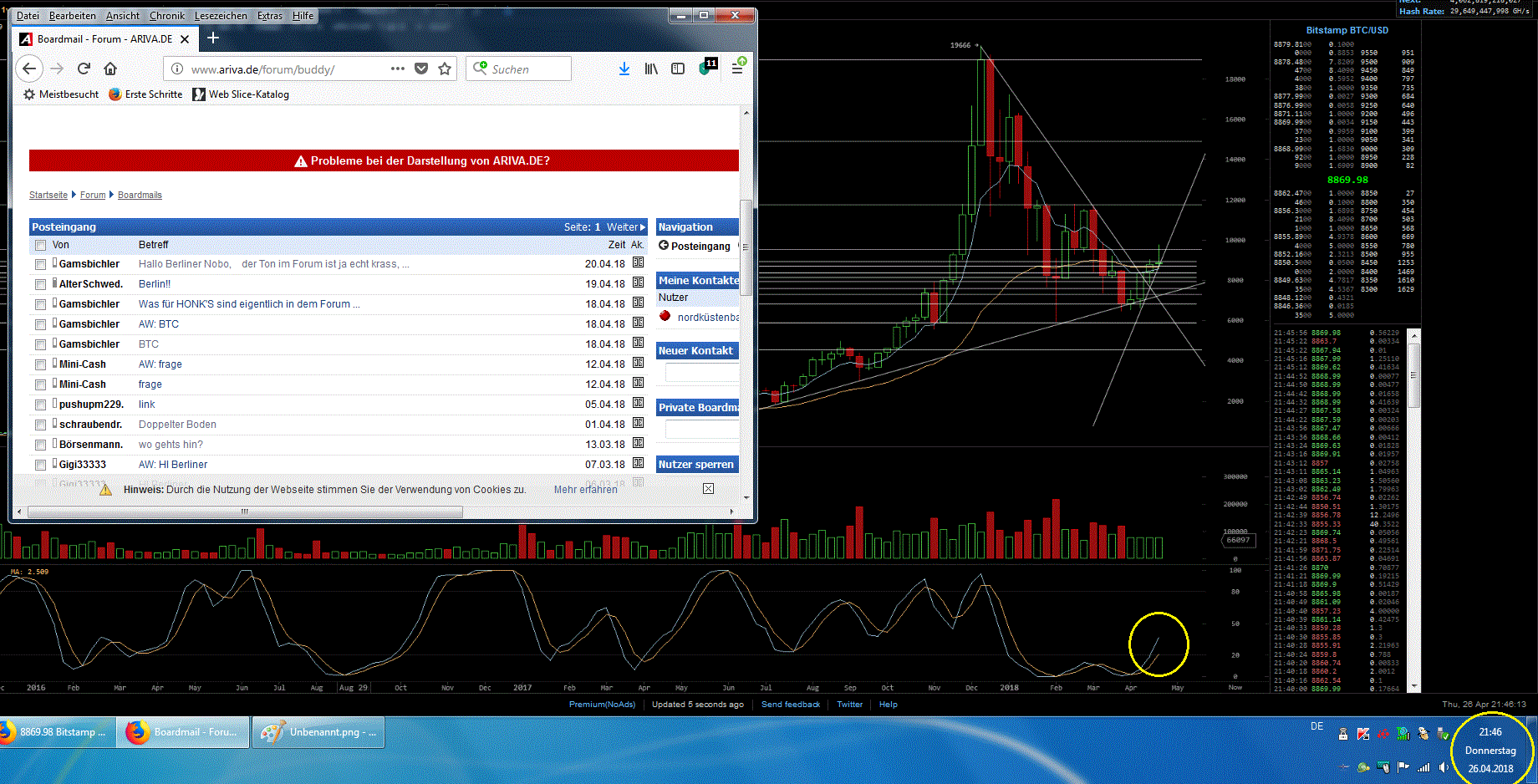Viewport: 1538px width, 784px height.
Task: Go to next page with Weiter
Action: click(626, 227)
